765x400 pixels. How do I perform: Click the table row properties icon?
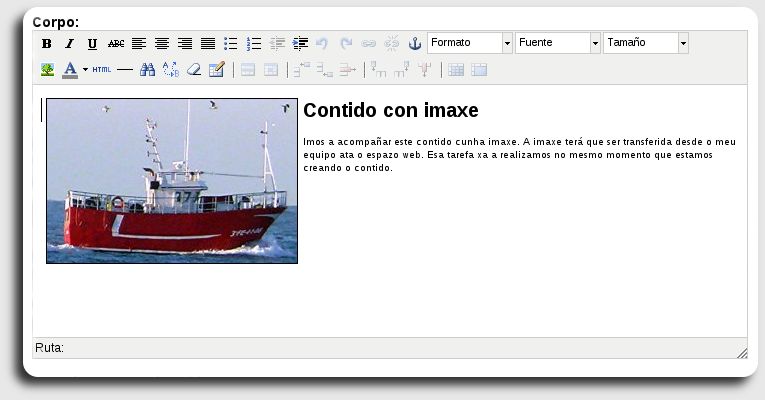[248, 70]
